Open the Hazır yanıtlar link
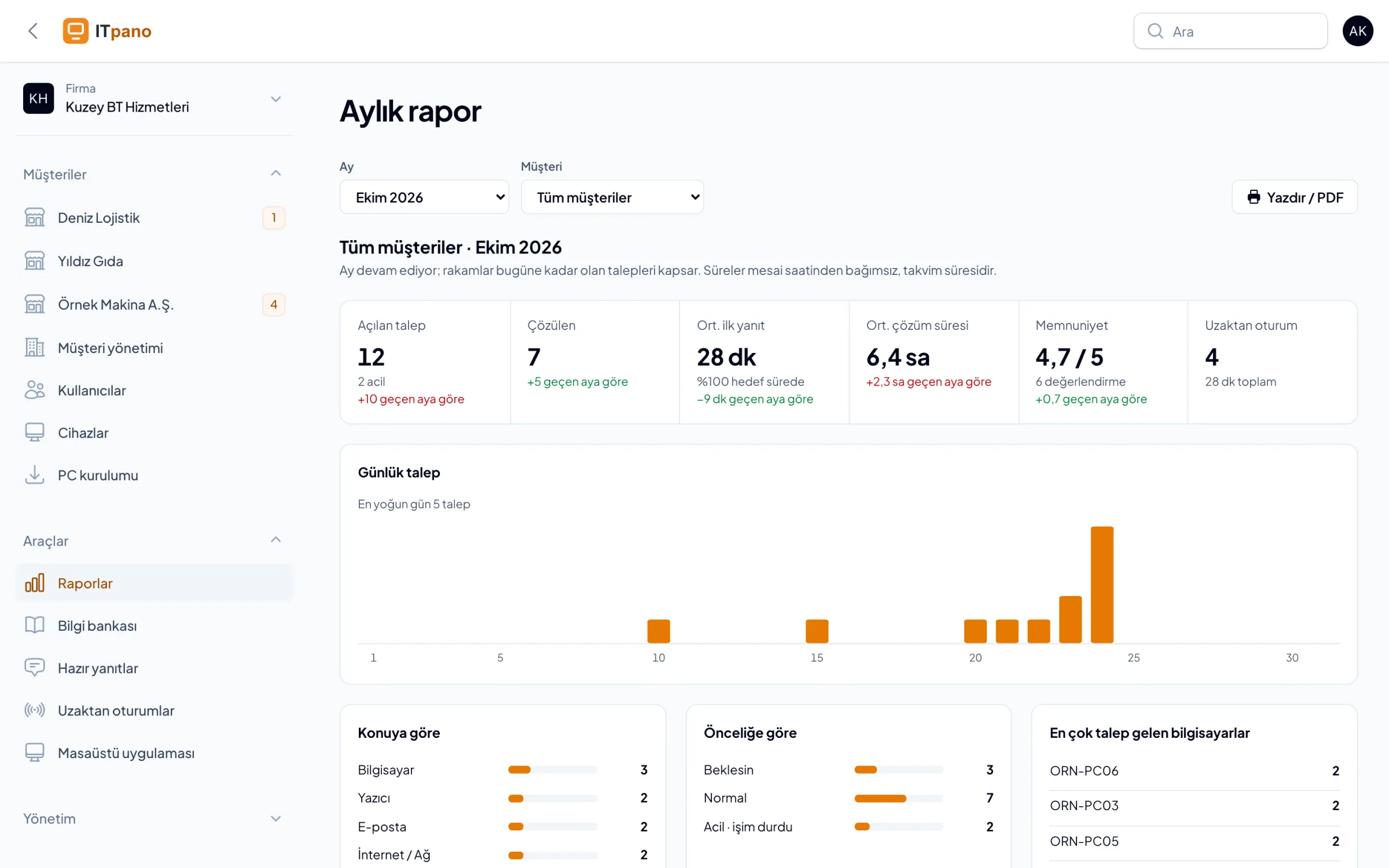 click(x=154, y=668)
